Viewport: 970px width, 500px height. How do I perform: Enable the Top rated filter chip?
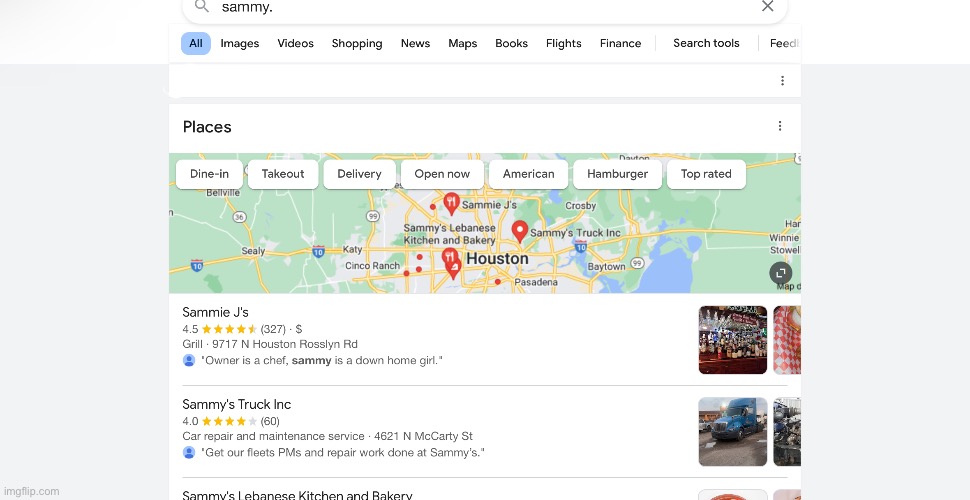(706, 174)
